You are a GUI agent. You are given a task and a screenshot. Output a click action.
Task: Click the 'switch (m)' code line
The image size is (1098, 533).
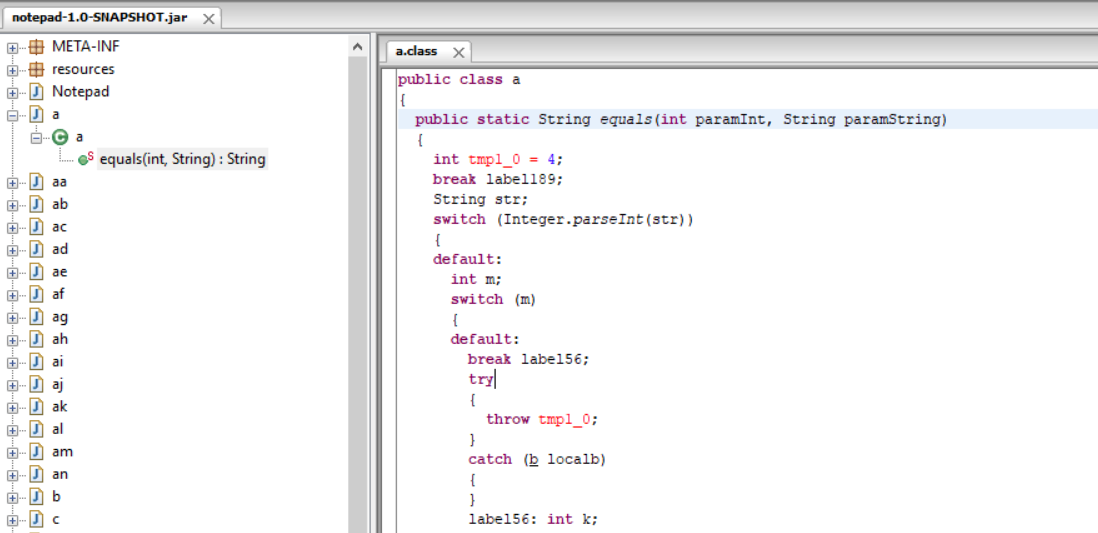494,299
